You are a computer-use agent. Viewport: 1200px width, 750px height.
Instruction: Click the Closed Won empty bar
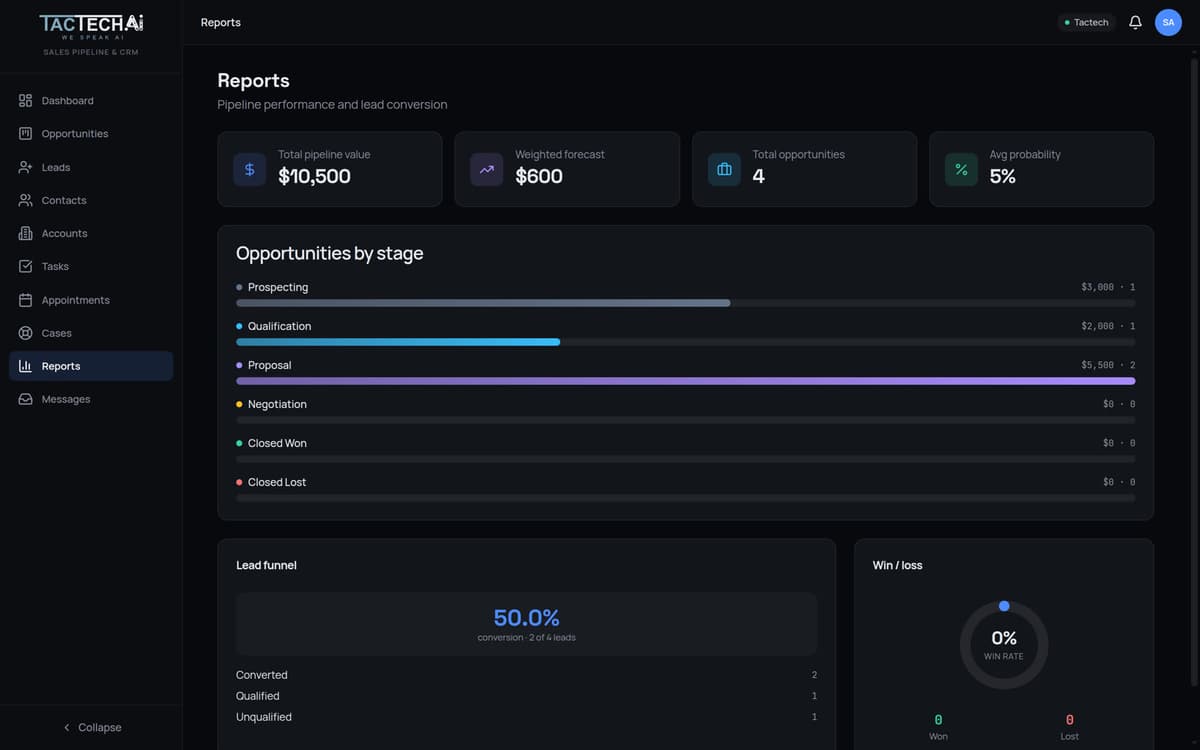[685, 459]
